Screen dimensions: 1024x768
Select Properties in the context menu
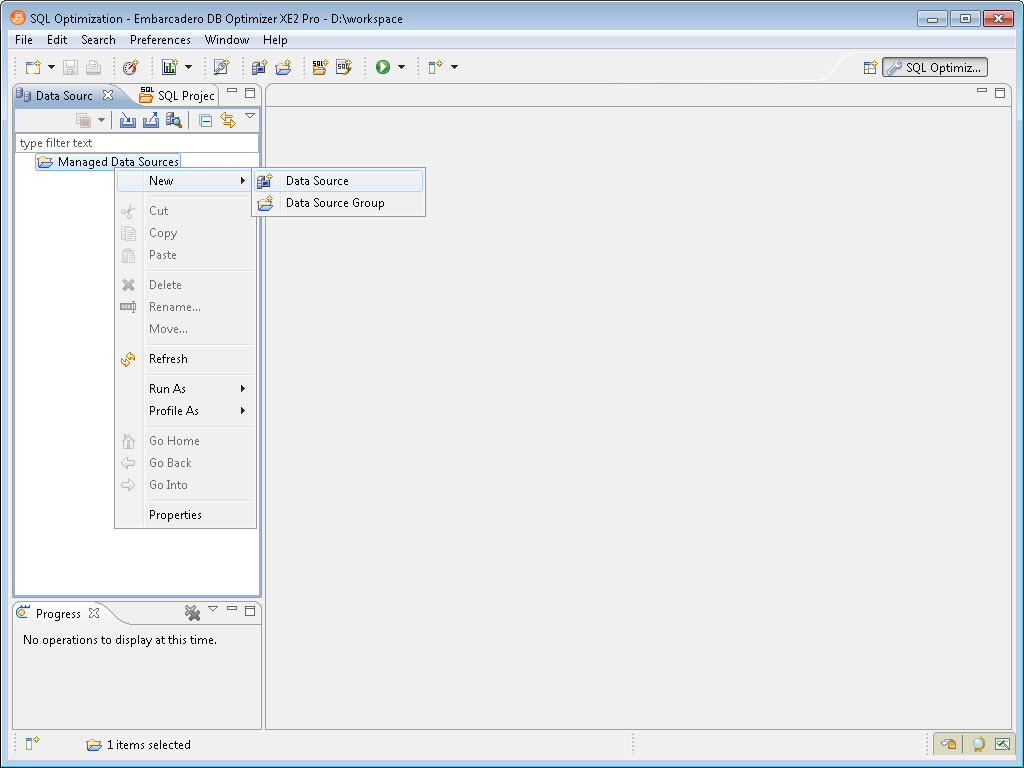click(186, 515)
